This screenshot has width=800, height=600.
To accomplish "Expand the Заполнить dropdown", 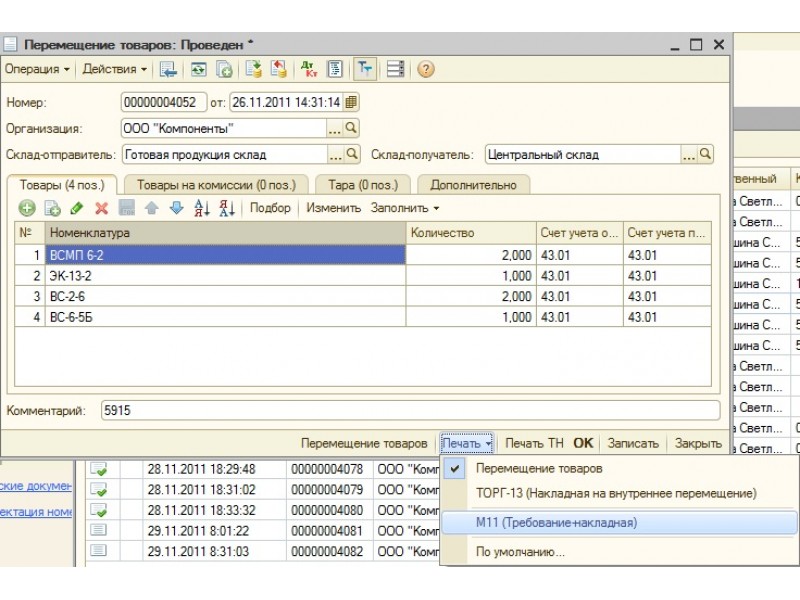I will [x=405, y=208].
